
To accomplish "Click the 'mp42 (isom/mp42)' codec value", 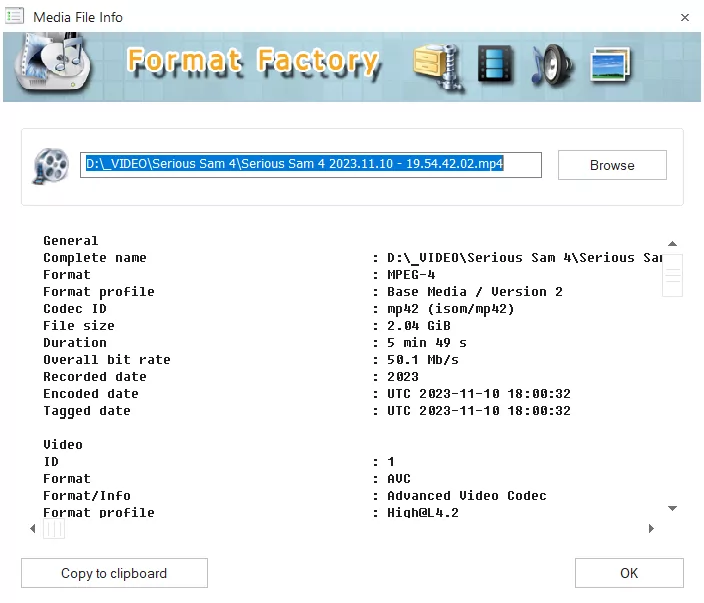I will [450, 309].
